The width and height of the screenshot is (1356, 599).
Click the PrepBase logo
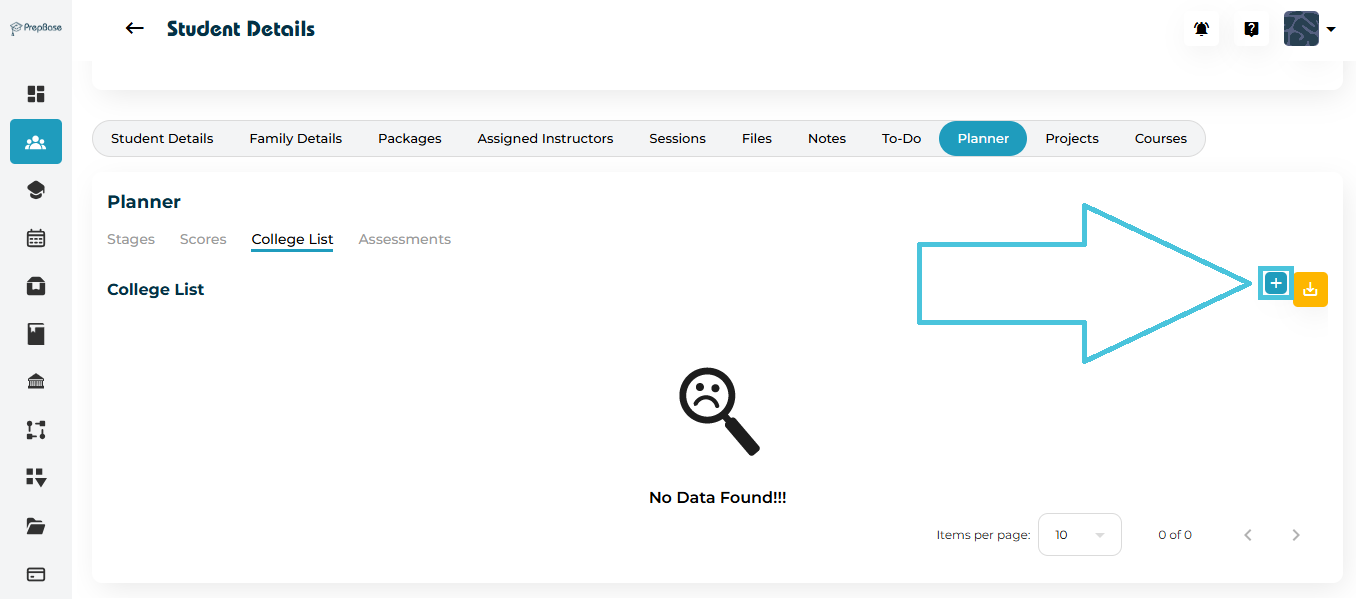click(x=36, y=28)
